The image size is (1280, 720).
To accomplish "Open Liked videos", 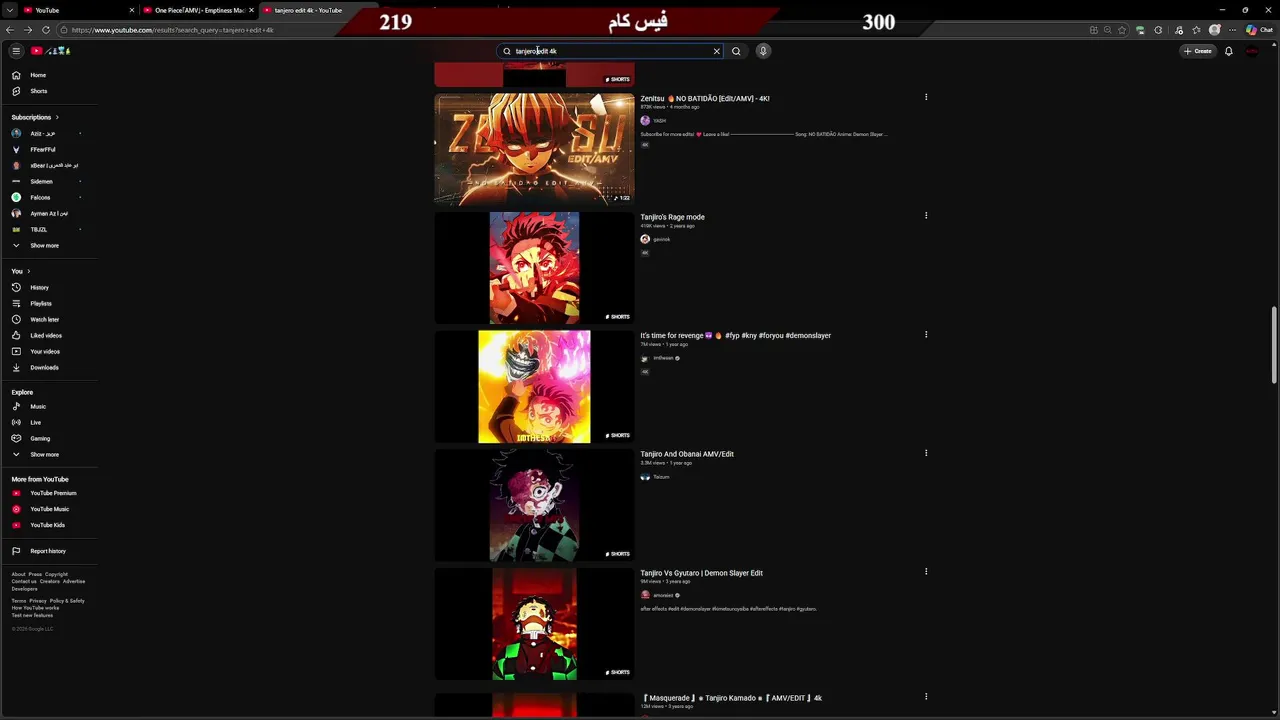I will 48,335.
